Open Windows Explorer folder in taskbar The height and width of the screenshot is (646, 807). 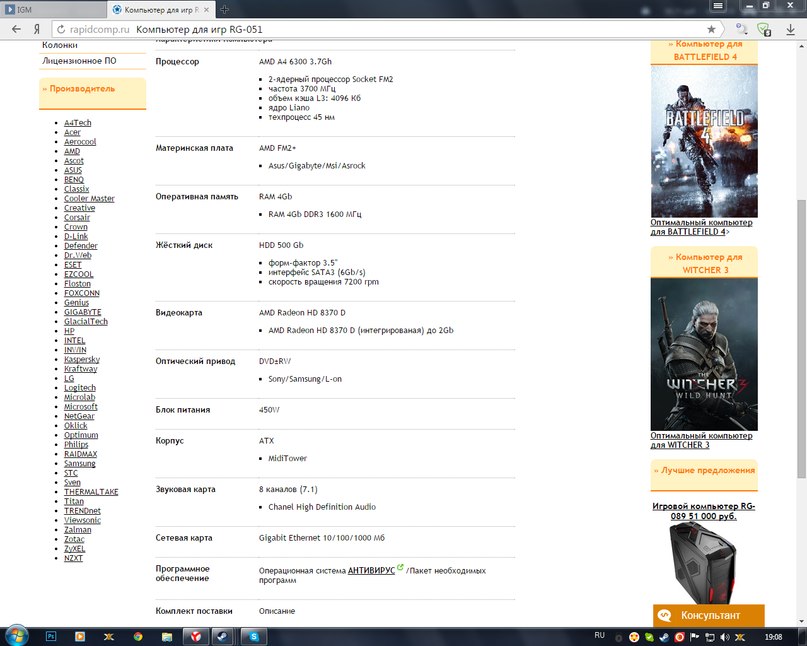click(167, 637)
